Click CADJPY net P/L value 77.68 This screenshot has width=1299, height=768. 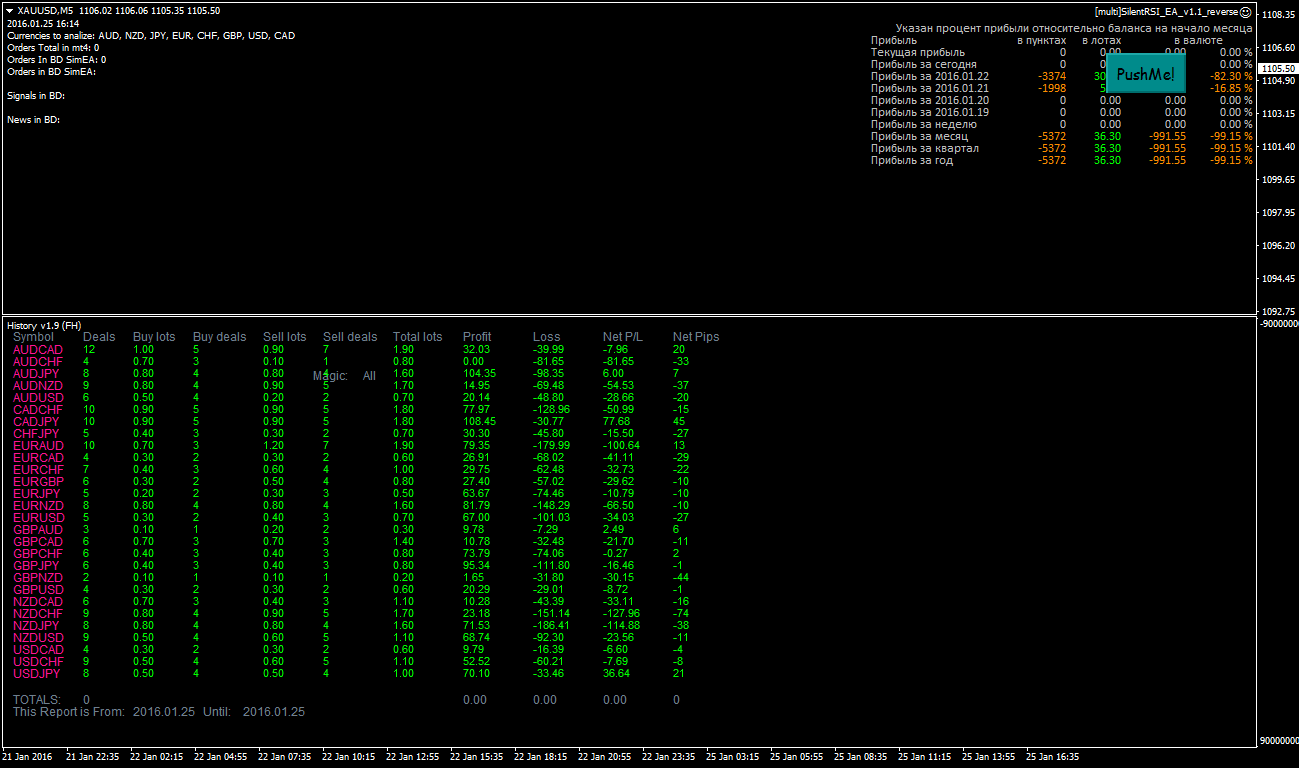tap(617, 421)
